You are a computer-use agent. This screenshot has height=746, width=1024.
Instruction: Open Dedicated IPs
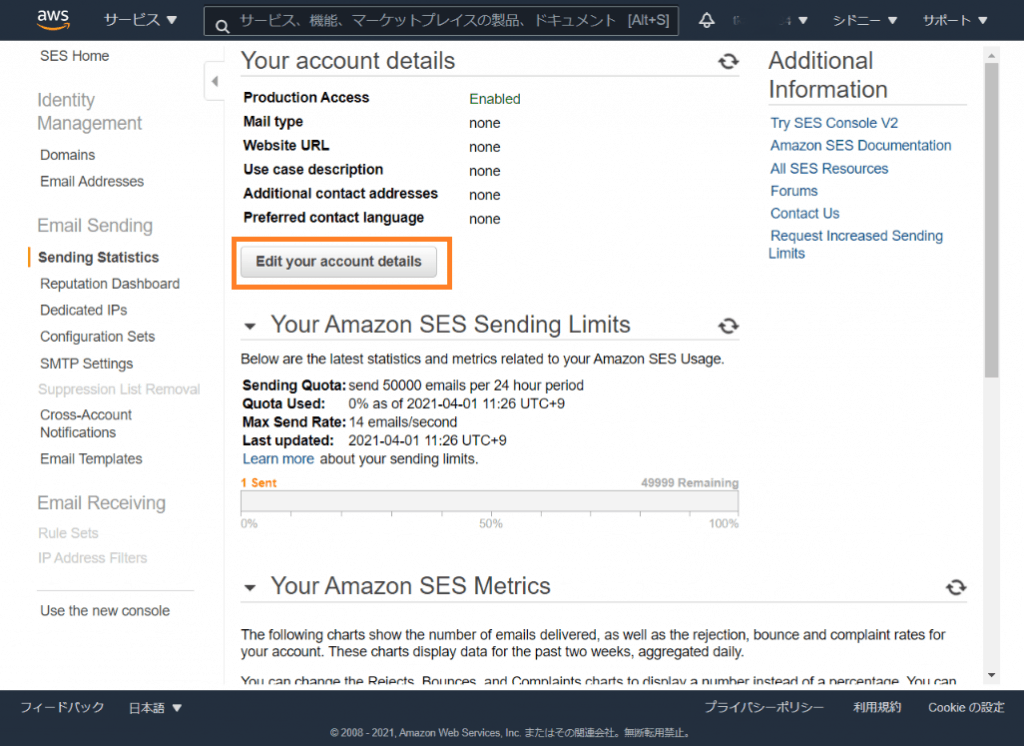pos(84,310)
